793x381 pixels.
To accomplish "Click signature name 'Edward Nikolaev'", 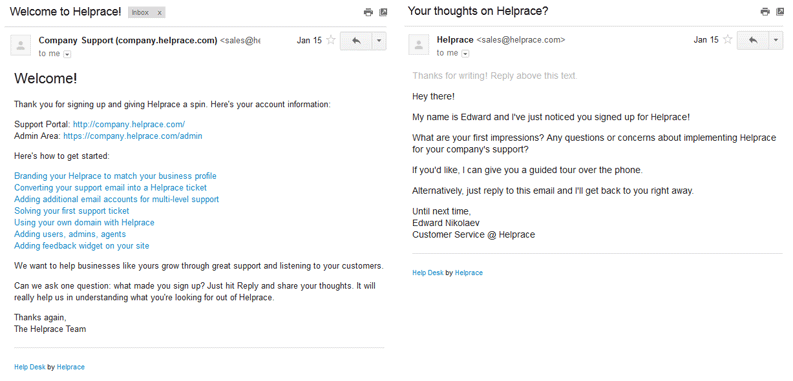I will (x=446, y=223).
